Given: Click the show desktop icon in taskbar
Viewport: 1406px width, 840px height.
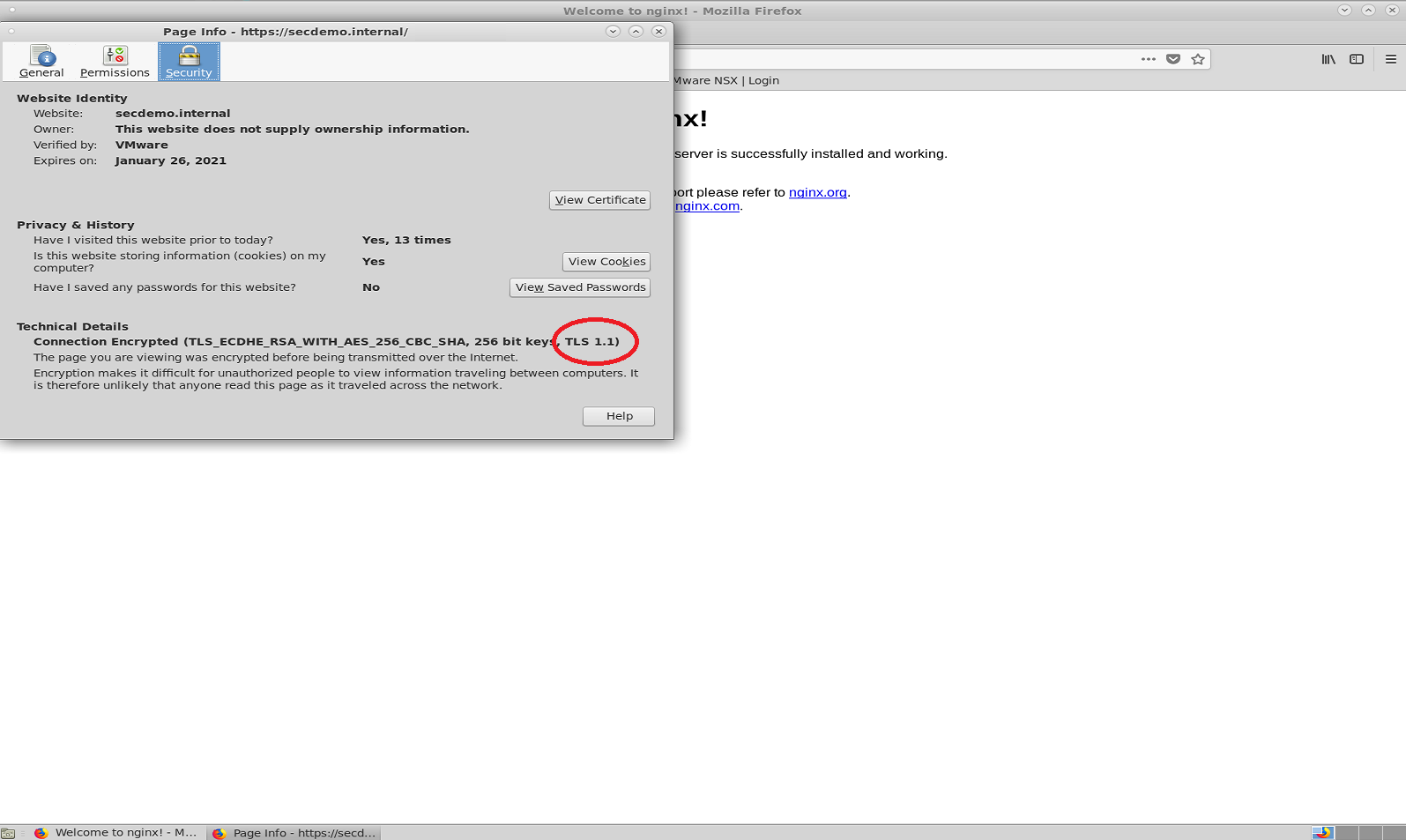Looking at the screenshot, I should tap(8, 833).
